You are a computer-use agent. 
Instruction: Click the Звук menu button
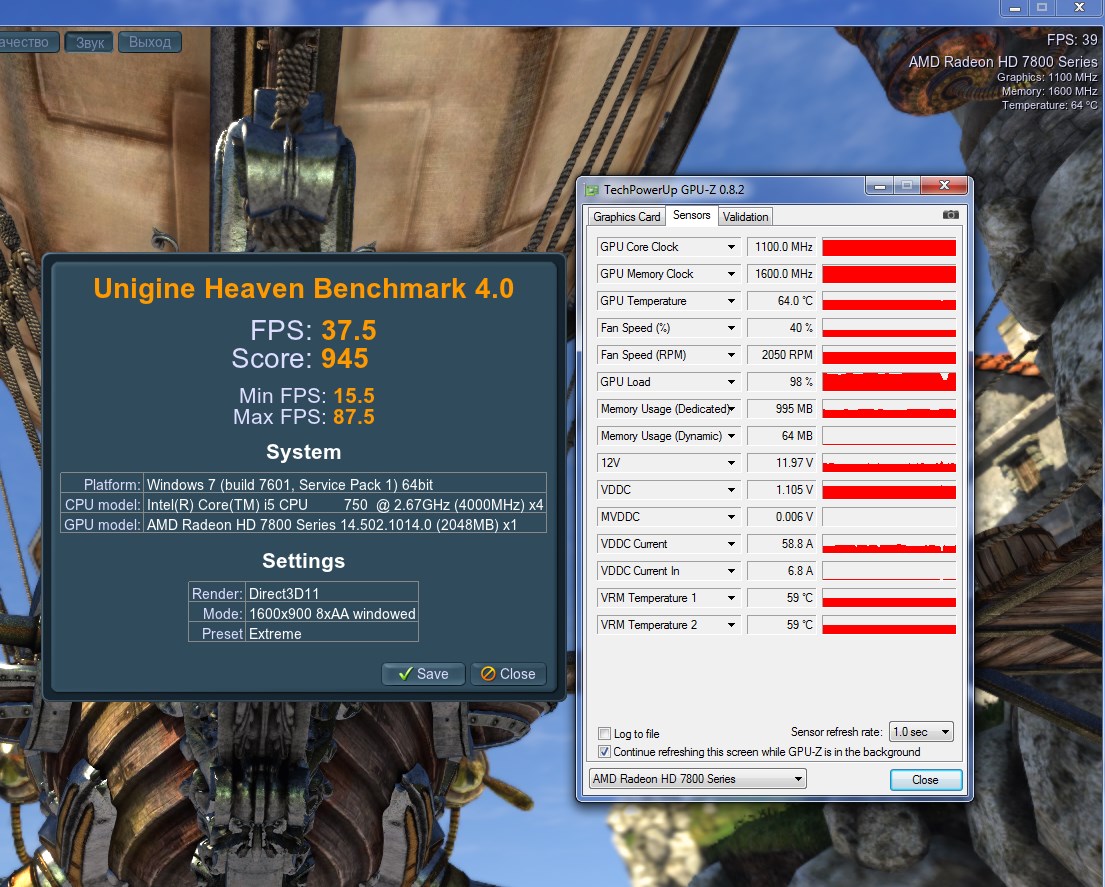(x=89, y=42)
